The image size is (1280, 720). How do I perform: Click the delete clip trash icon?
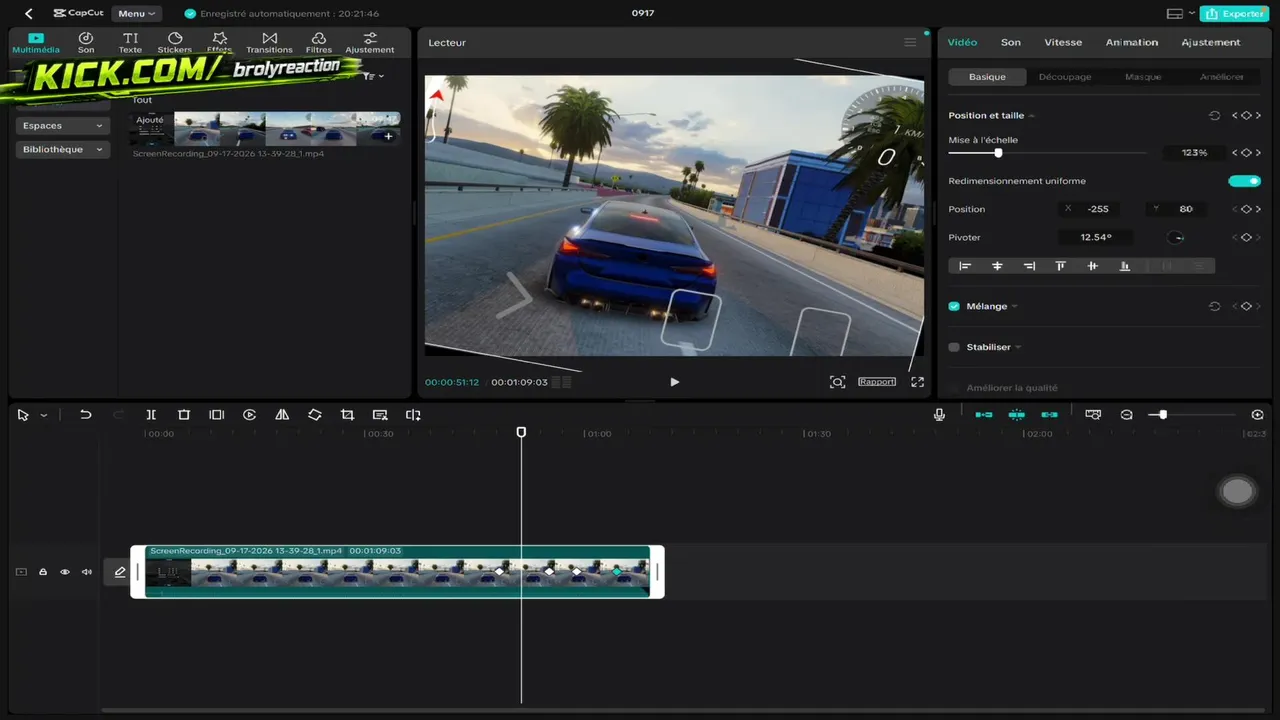184,415
